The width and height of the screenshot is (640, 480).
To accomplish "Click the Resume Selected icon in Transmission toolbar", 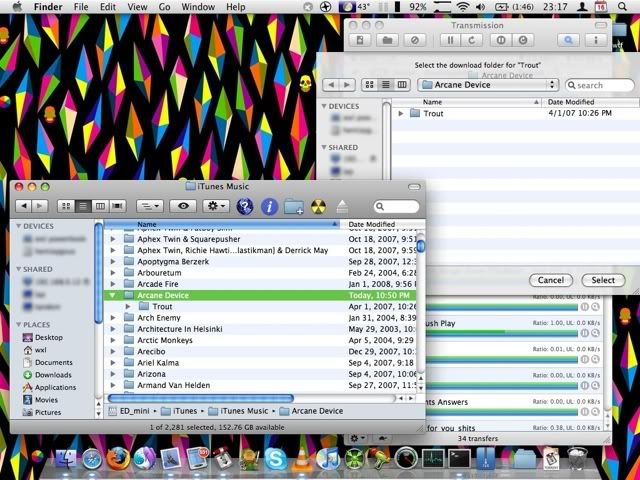I will tap(523, 40).
